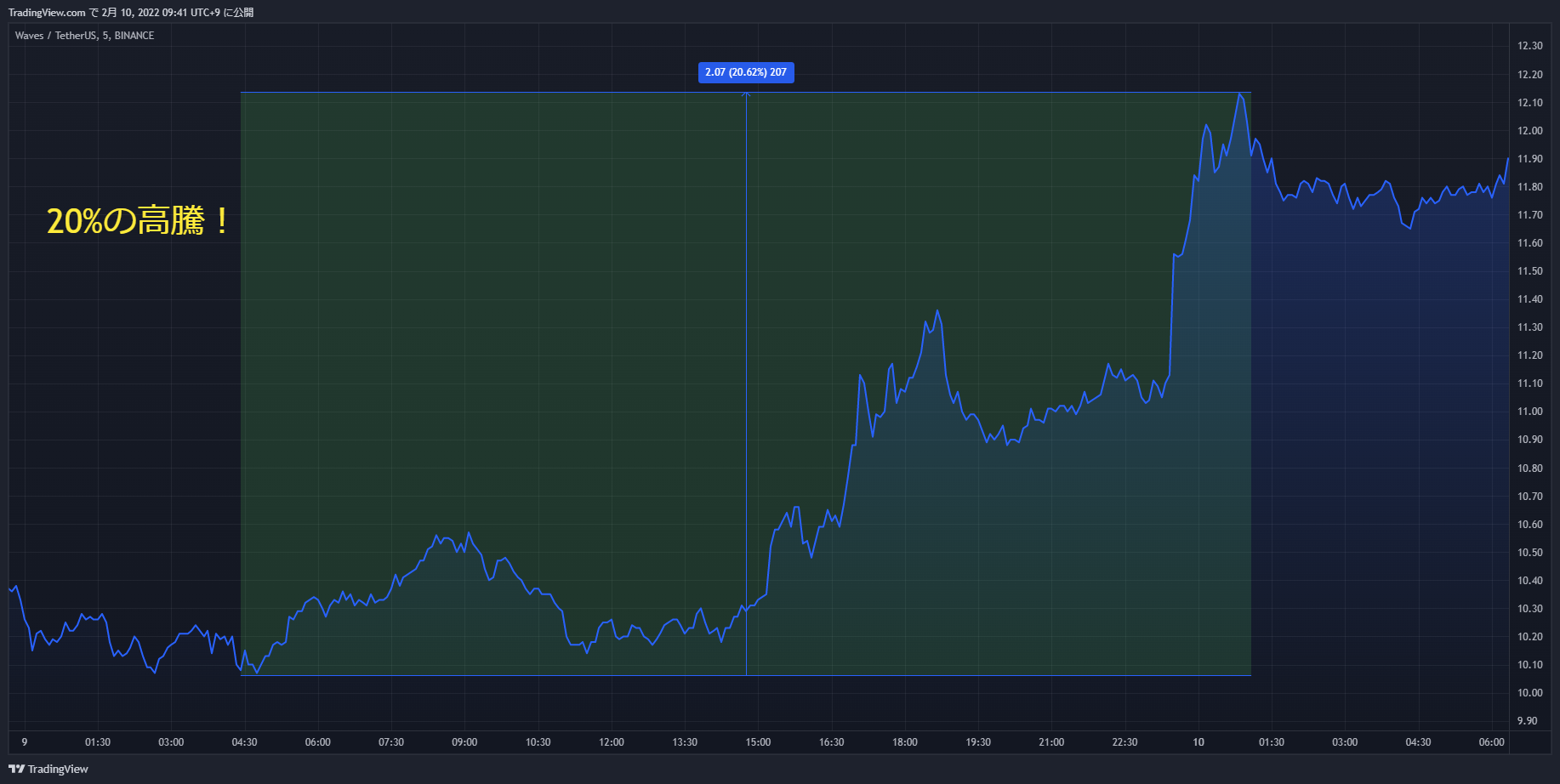Click the yellow 20%の高騰！ annotation text

point(139,221)
